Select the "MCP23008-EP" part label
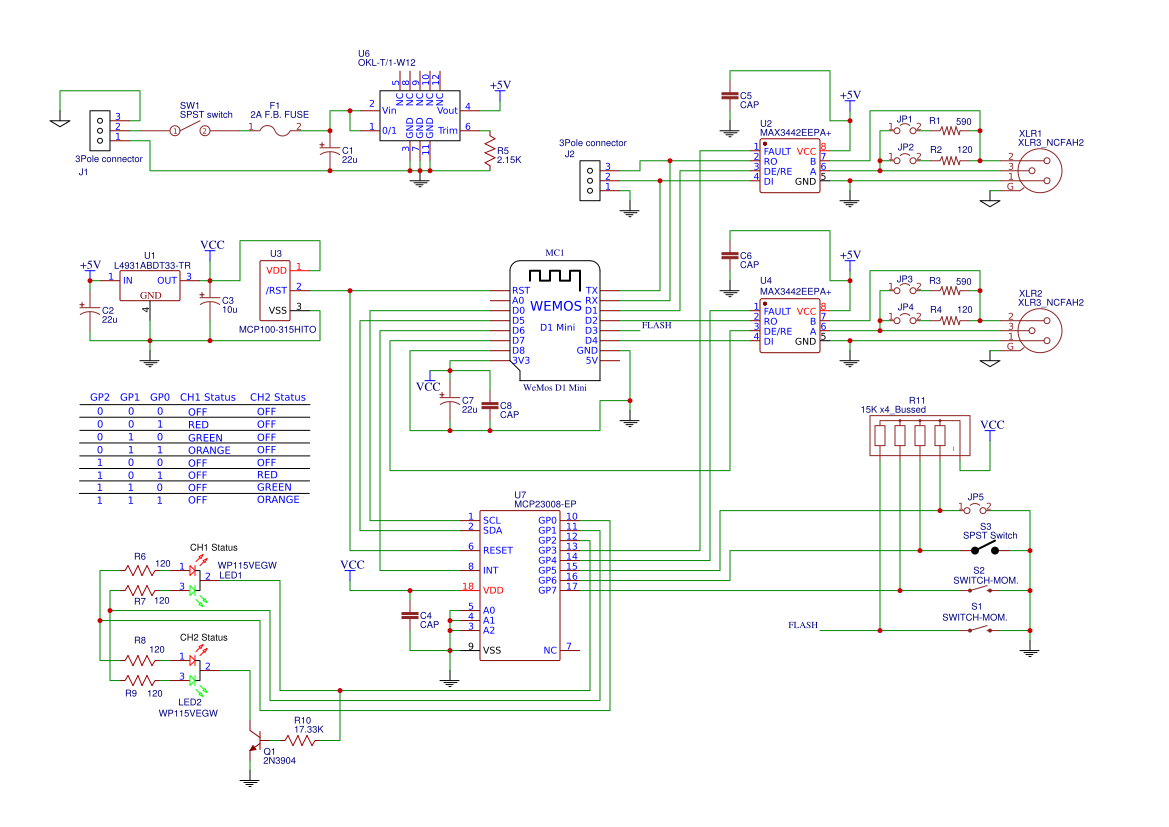 [545, 504]
